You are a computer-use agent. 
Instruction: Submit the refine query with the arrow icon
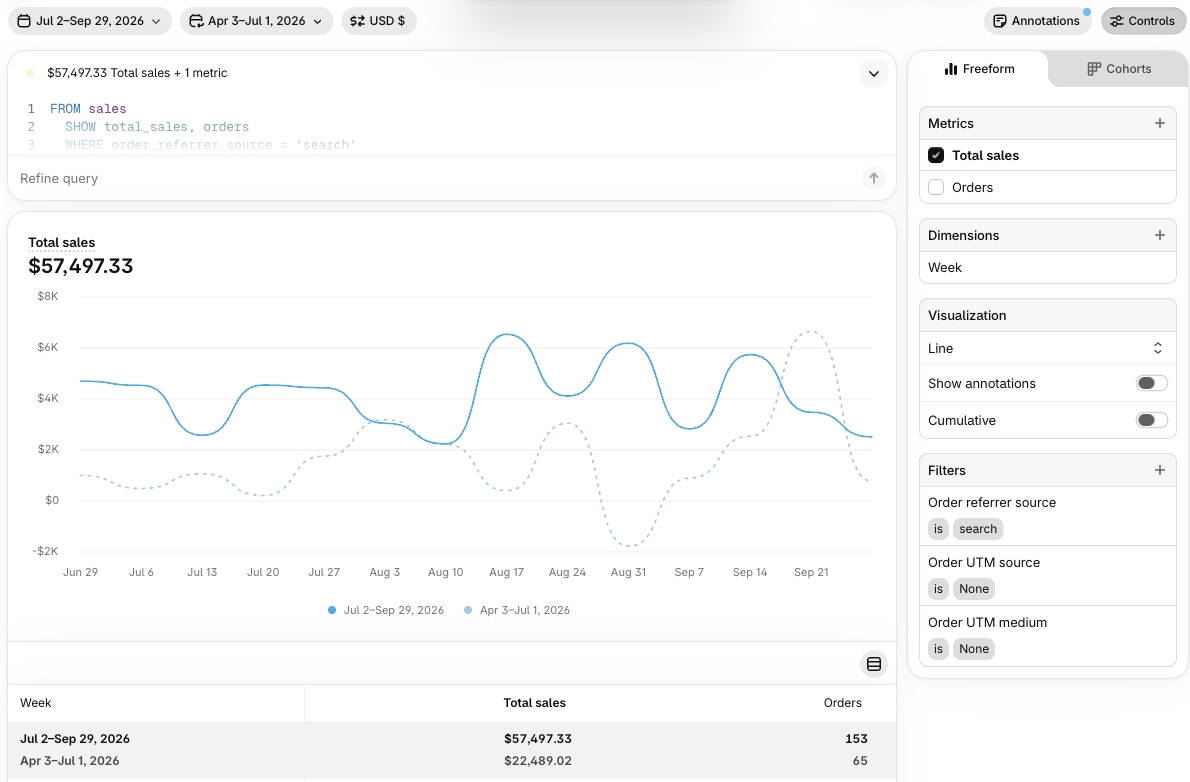pos(874,178)
